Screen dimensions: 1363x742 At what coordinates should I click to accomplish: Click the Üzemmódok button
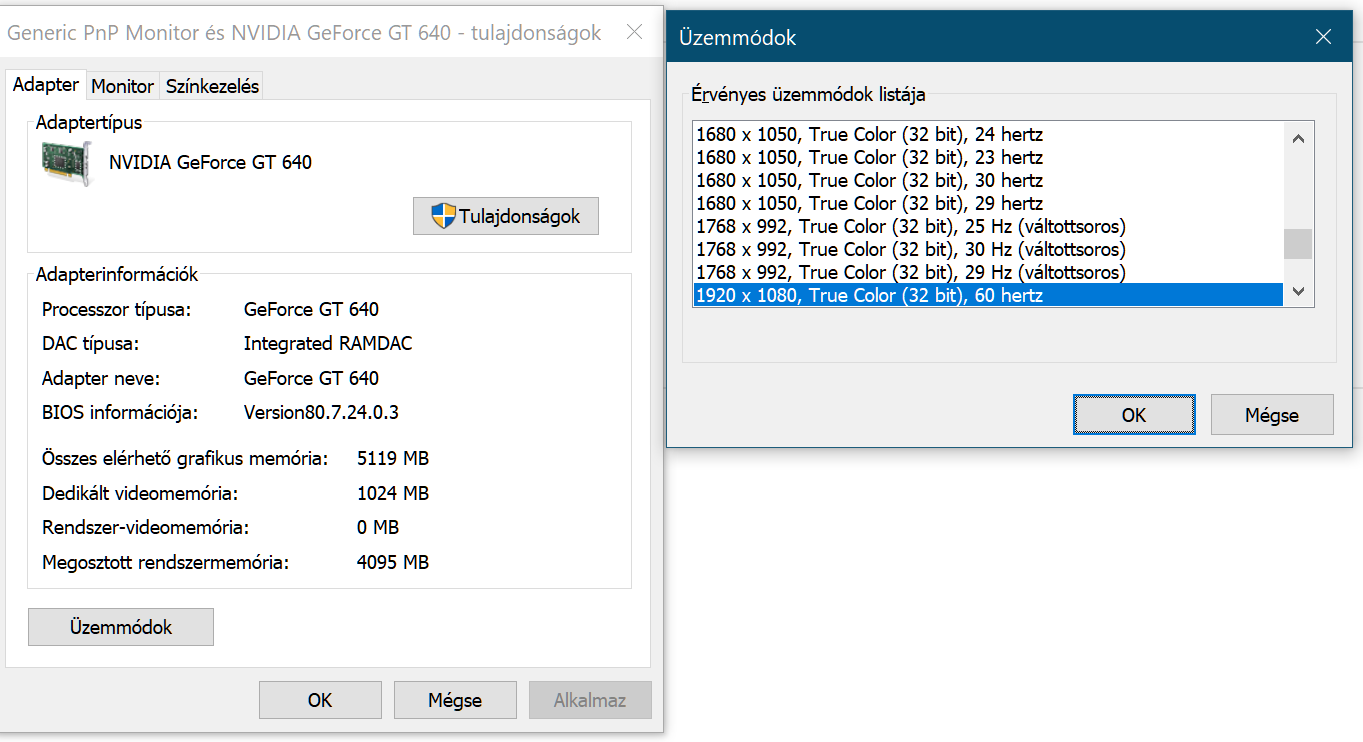click(121, 627)
